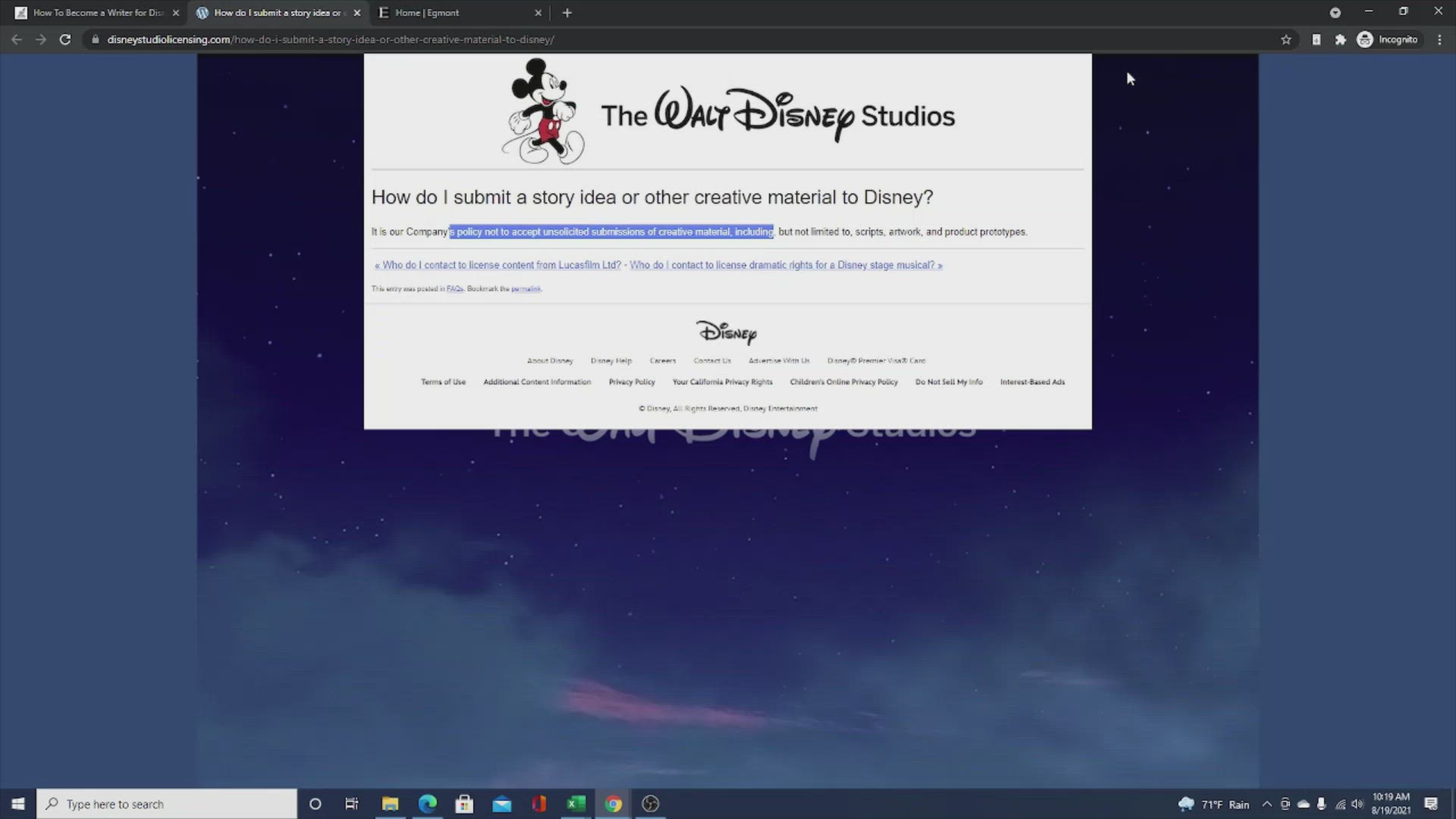Image resolution: width=1456 pixels, height=819 pixels.
Task: Open the network tray icon
Action: 1340,804
